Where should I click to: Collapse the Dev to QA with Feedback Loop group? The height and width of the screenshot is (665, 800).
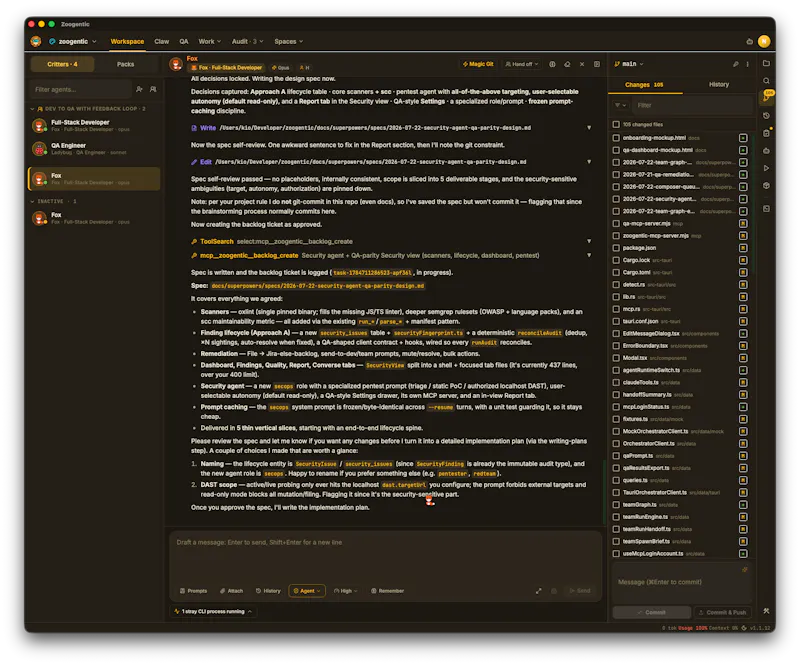pos(88,109)
